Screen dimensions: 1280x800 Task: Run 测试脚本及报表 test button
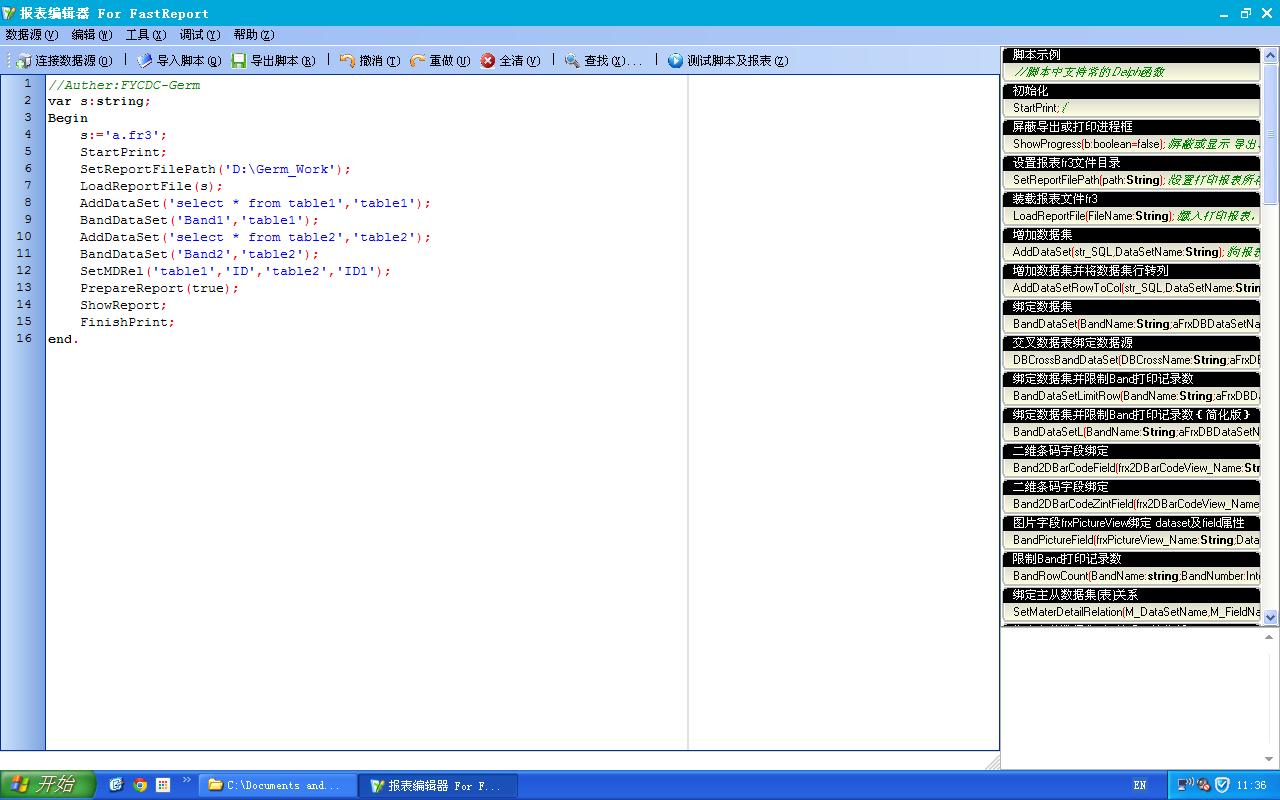[728, 60]
